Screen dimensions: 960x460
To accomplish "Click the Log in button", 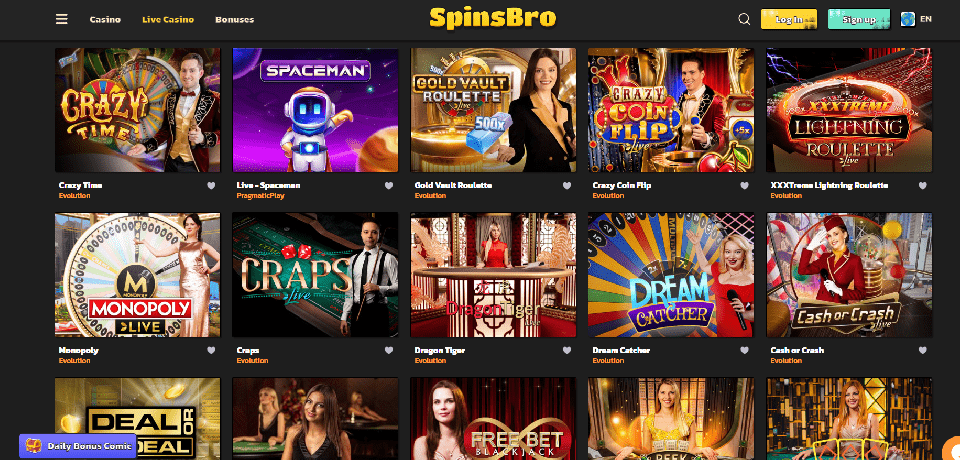I will coord(789,19).
